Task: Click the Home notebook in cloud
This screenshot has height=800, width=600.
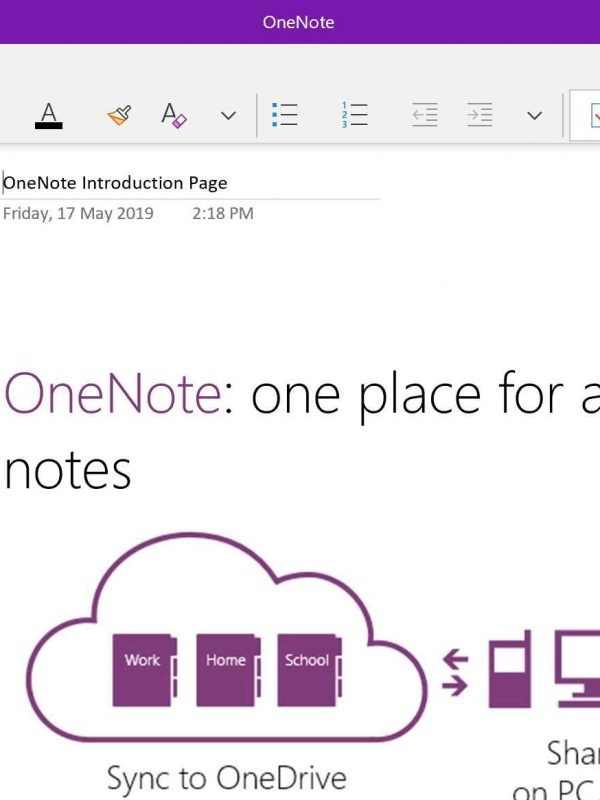Action: click(228, 670)
